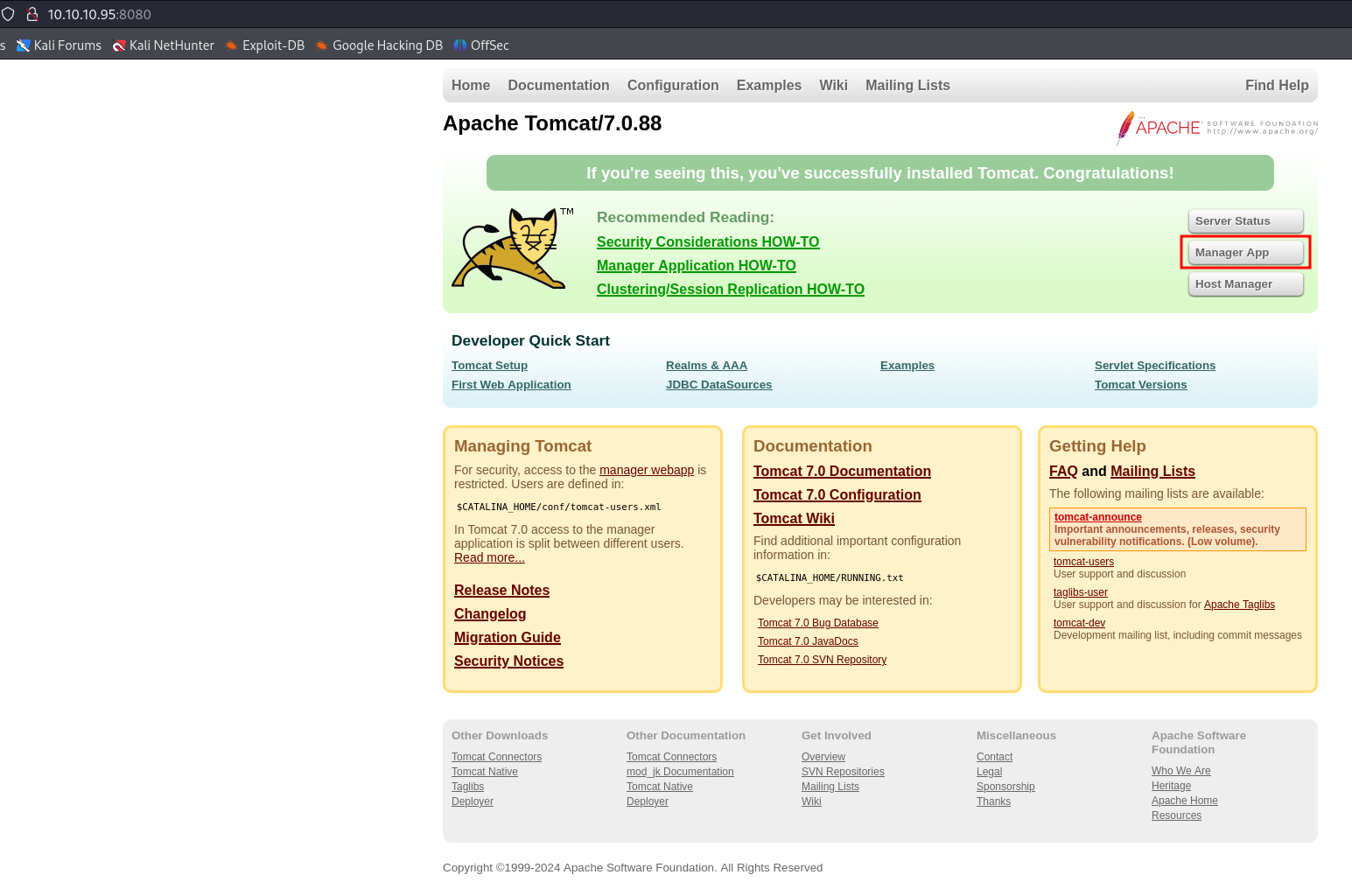Open Clustering/Session Replication HOW-TO link
Image resolution: width=1352 pixels, height=896 pixels.
(x=731, y=289)
